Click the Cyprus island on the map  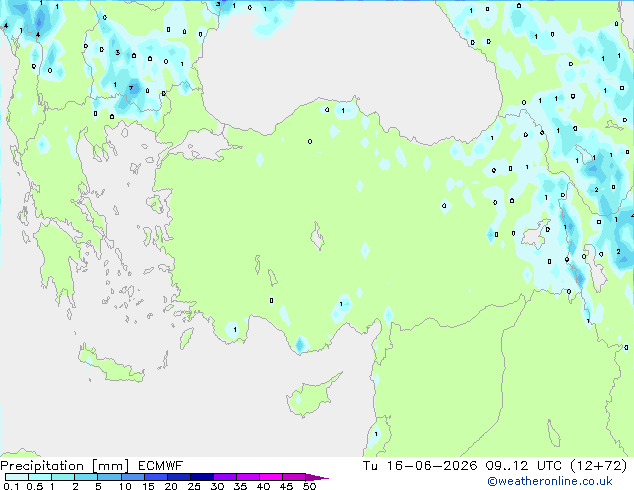(311, 396)
